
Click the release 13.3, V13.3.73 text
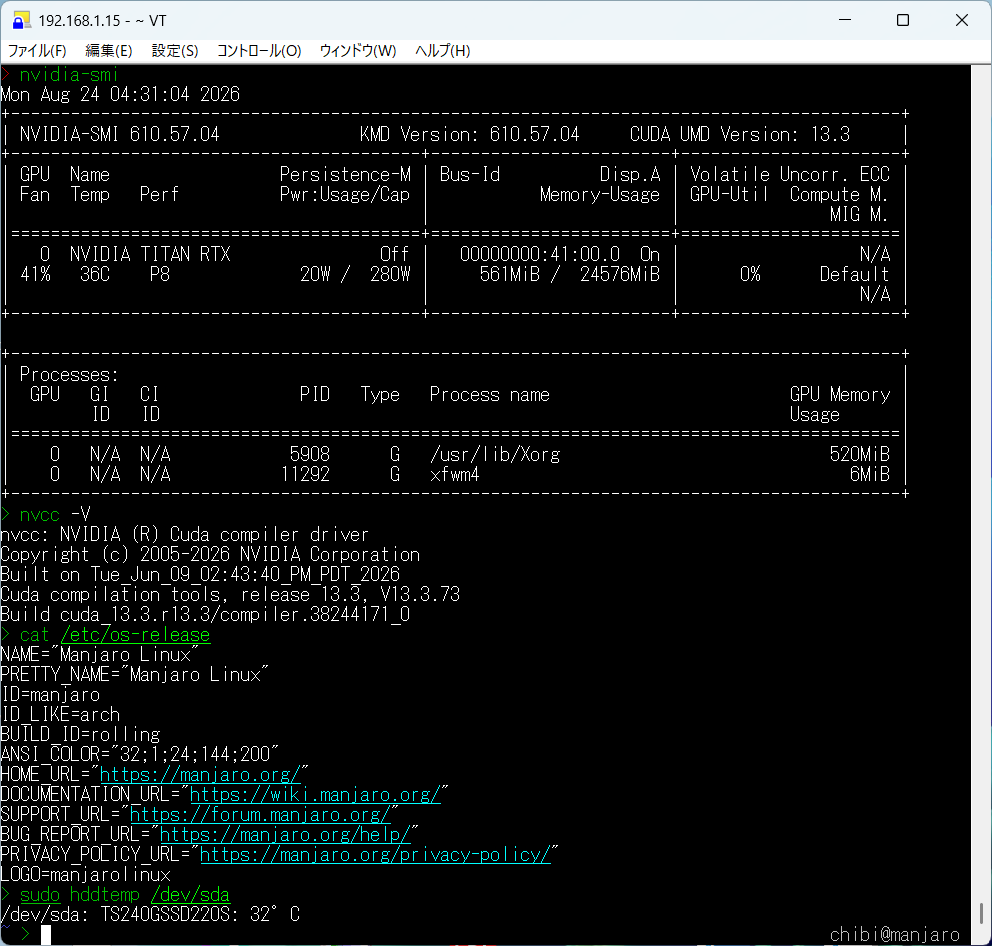350,594
